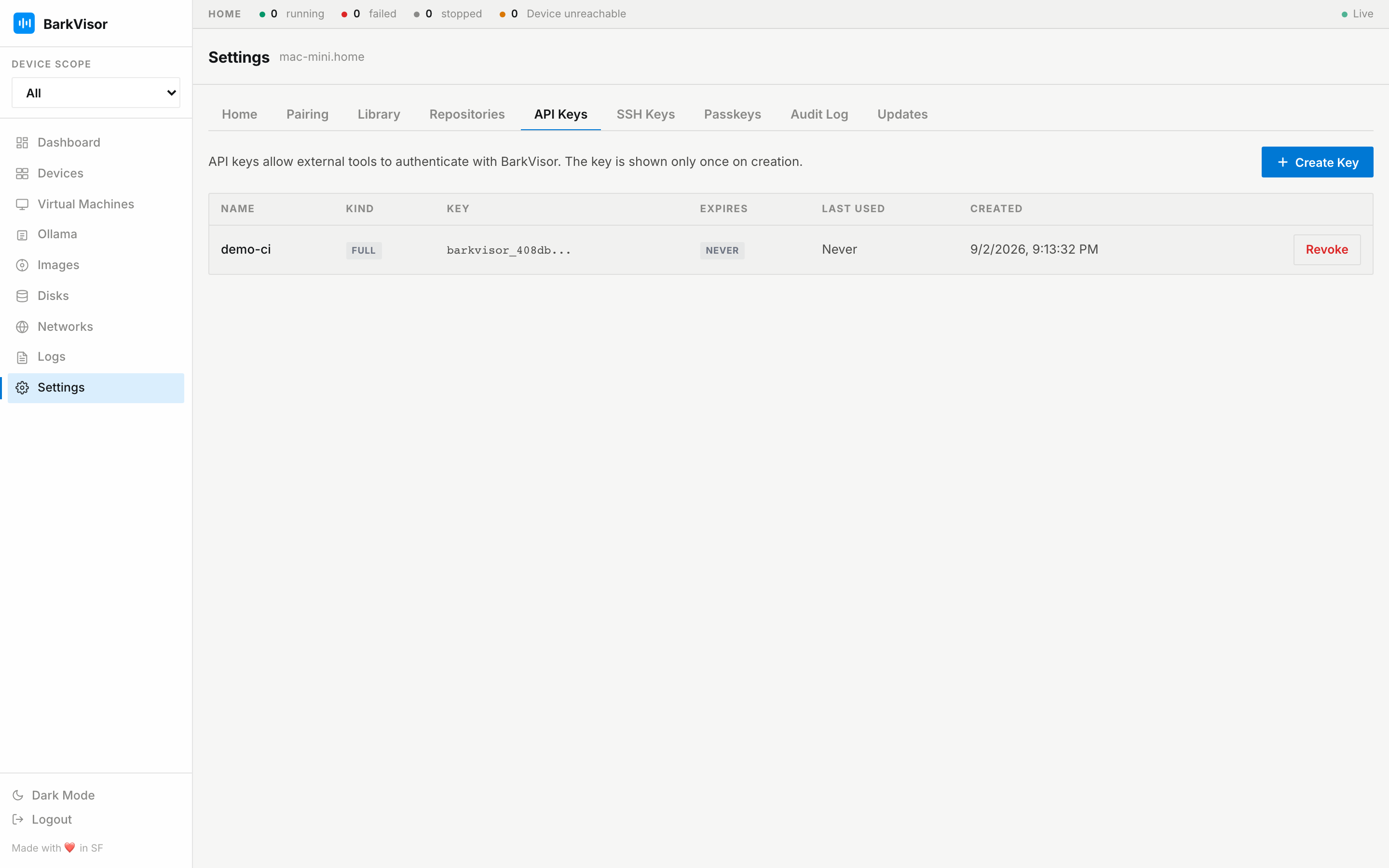The width and height of the screenshot is (1389, 868).
Task: Log out via Logout link
Action: click(x=42, y=819)
